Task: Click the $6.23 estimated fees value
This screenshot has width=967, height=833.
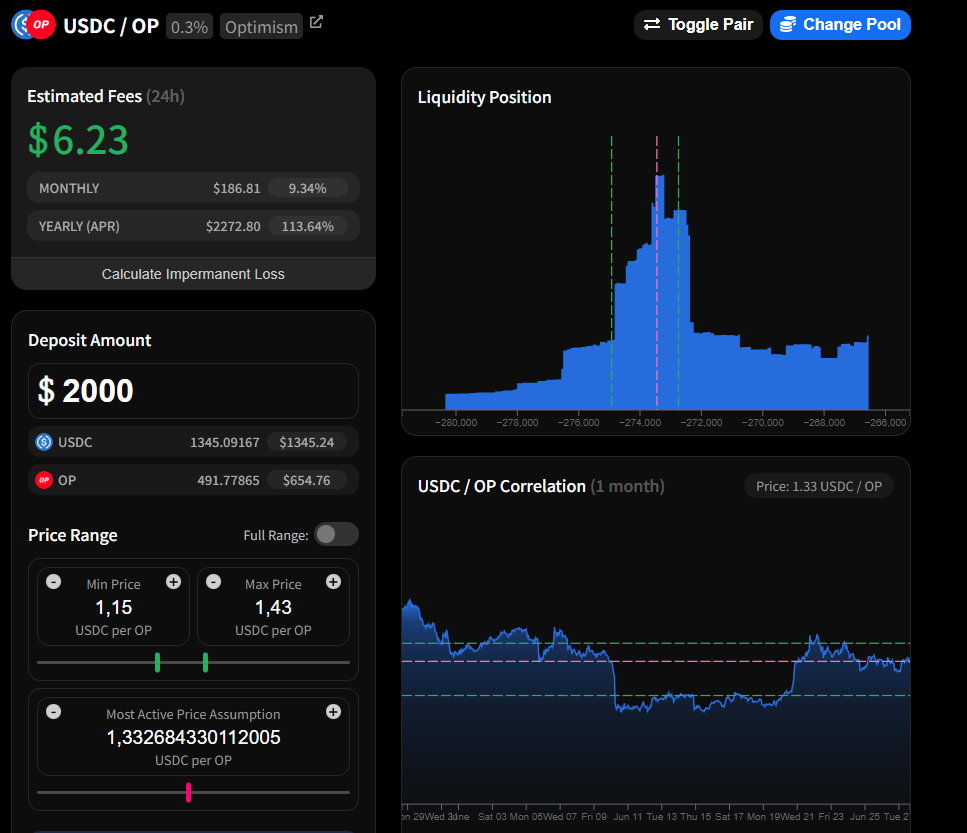Action: (78, 139)
